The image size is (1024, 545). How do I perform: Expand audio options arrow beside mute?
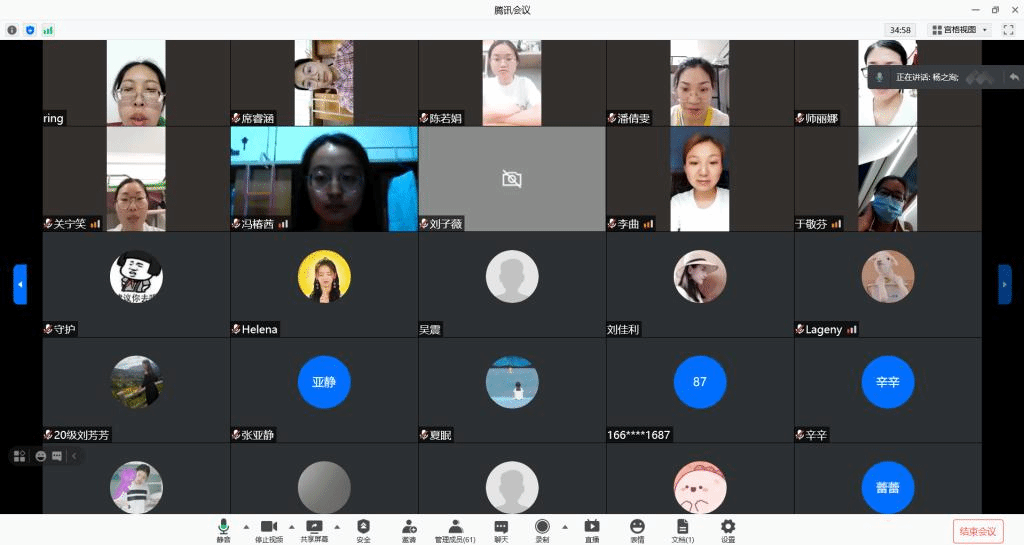pos(245,526)
